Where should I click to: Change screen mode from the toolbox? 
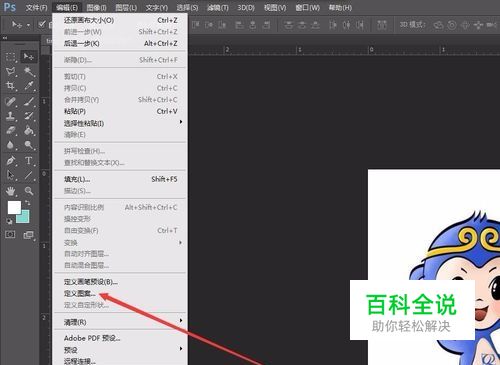coord(29,235)
